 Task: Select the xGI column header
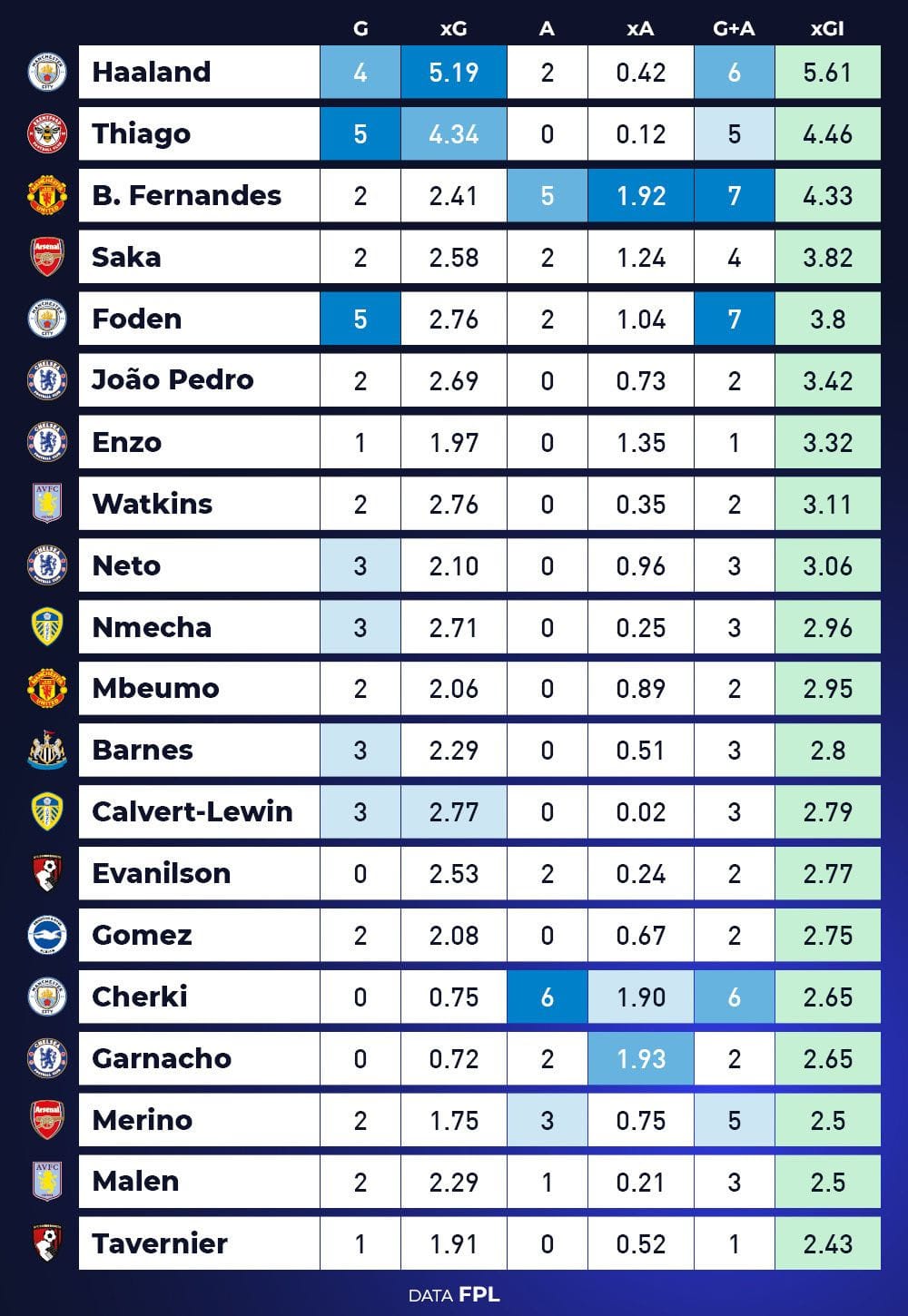point(827,29)
